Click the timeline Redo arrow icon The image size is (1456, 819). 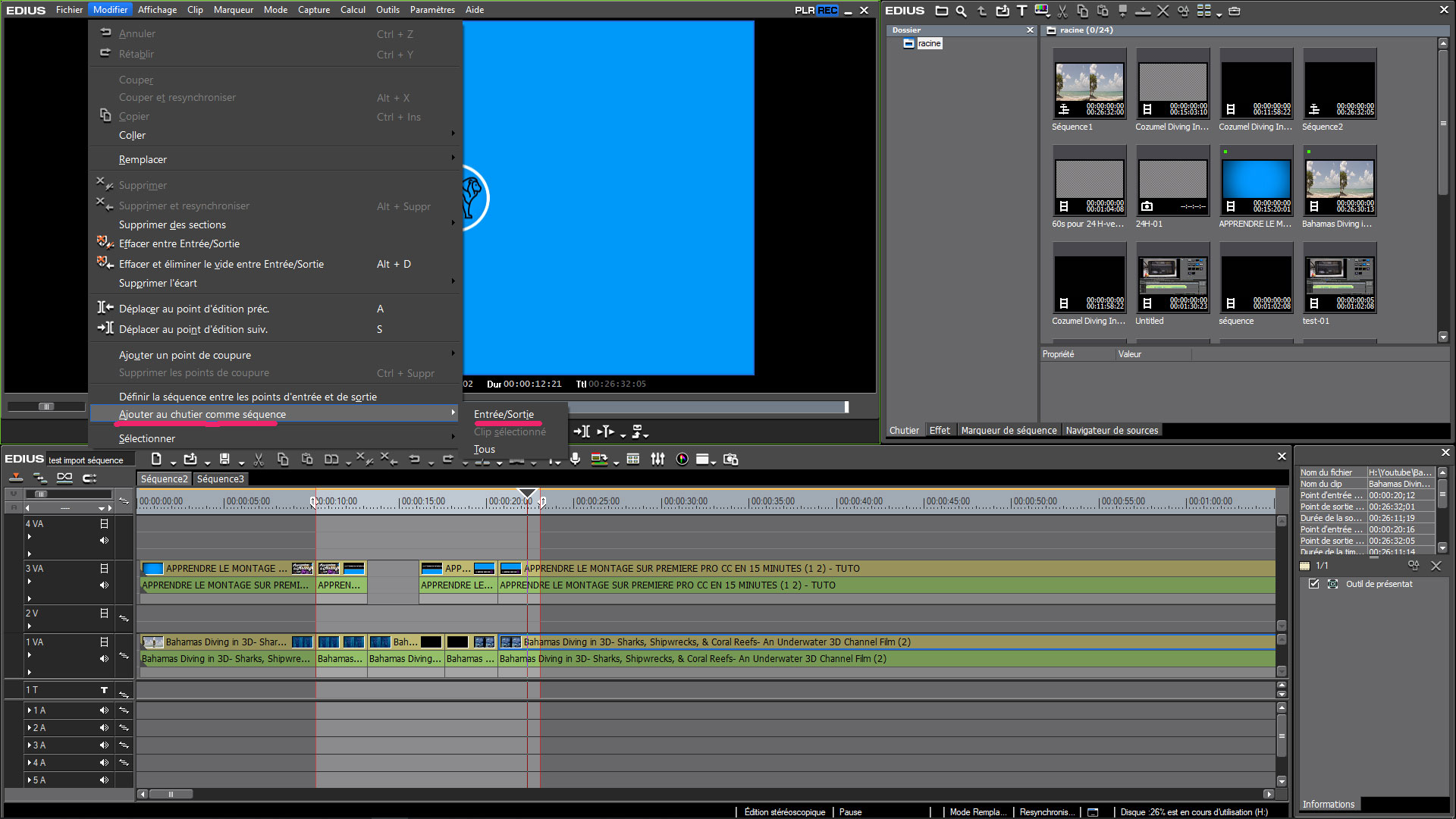[x=448, y=459]
